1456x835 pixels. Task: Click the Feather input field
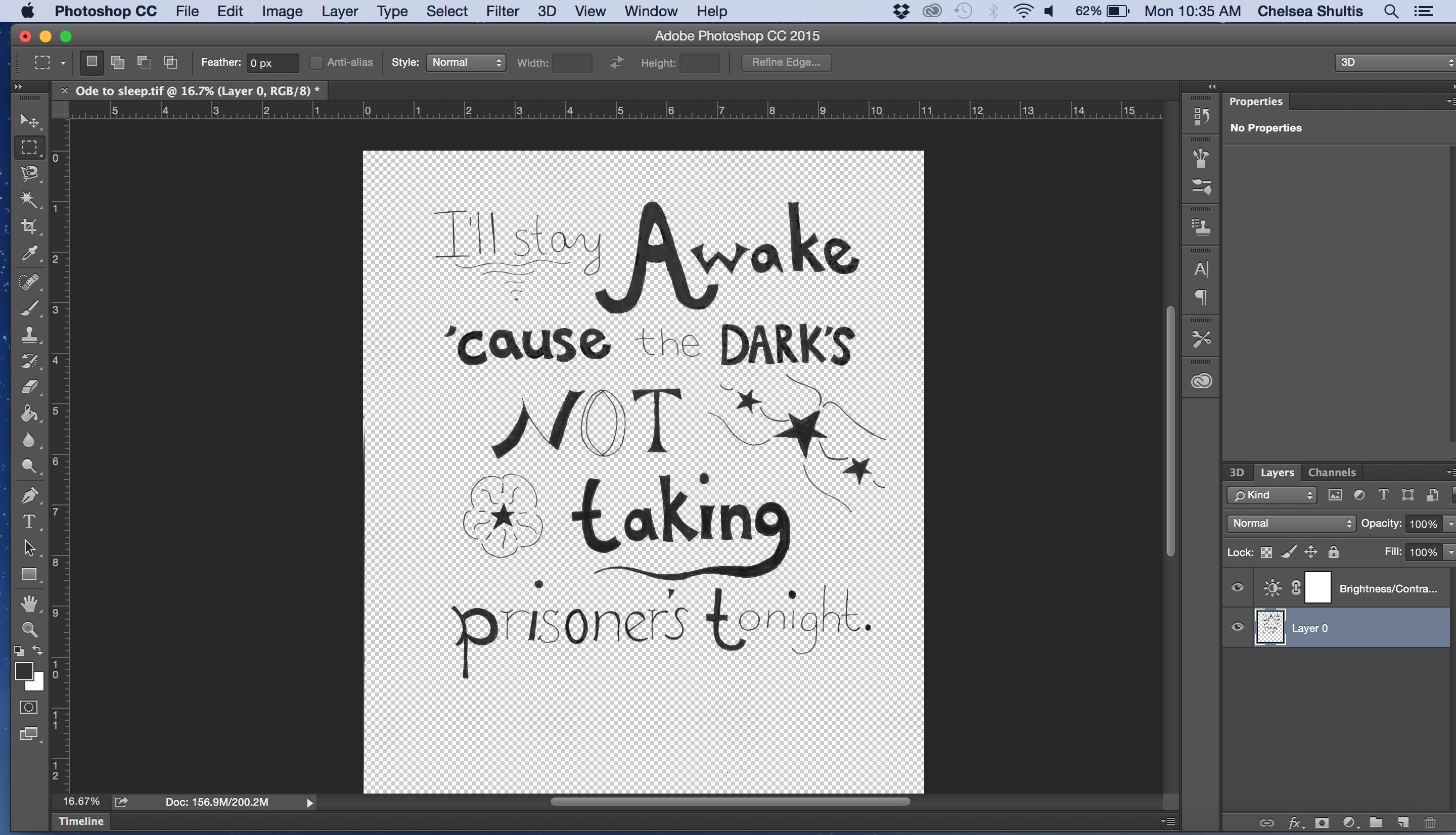click(272, 63)
